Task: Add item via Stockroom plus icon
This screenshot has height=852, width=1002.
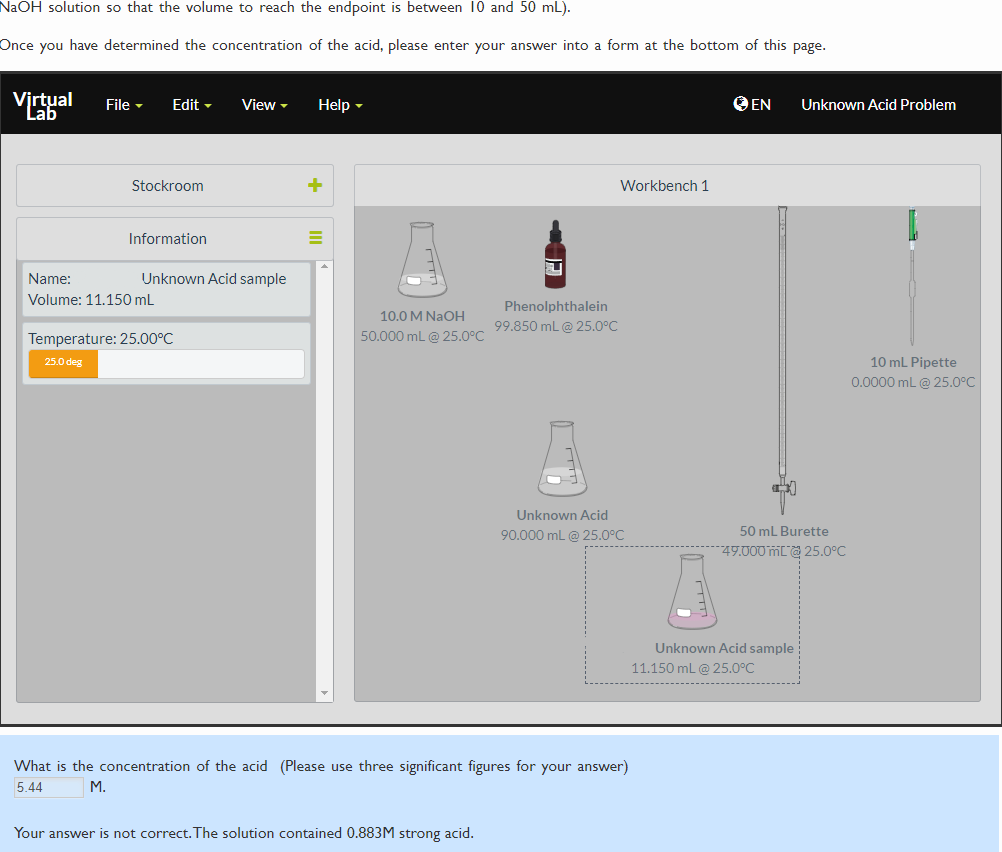Action: (x=315, y=185)
